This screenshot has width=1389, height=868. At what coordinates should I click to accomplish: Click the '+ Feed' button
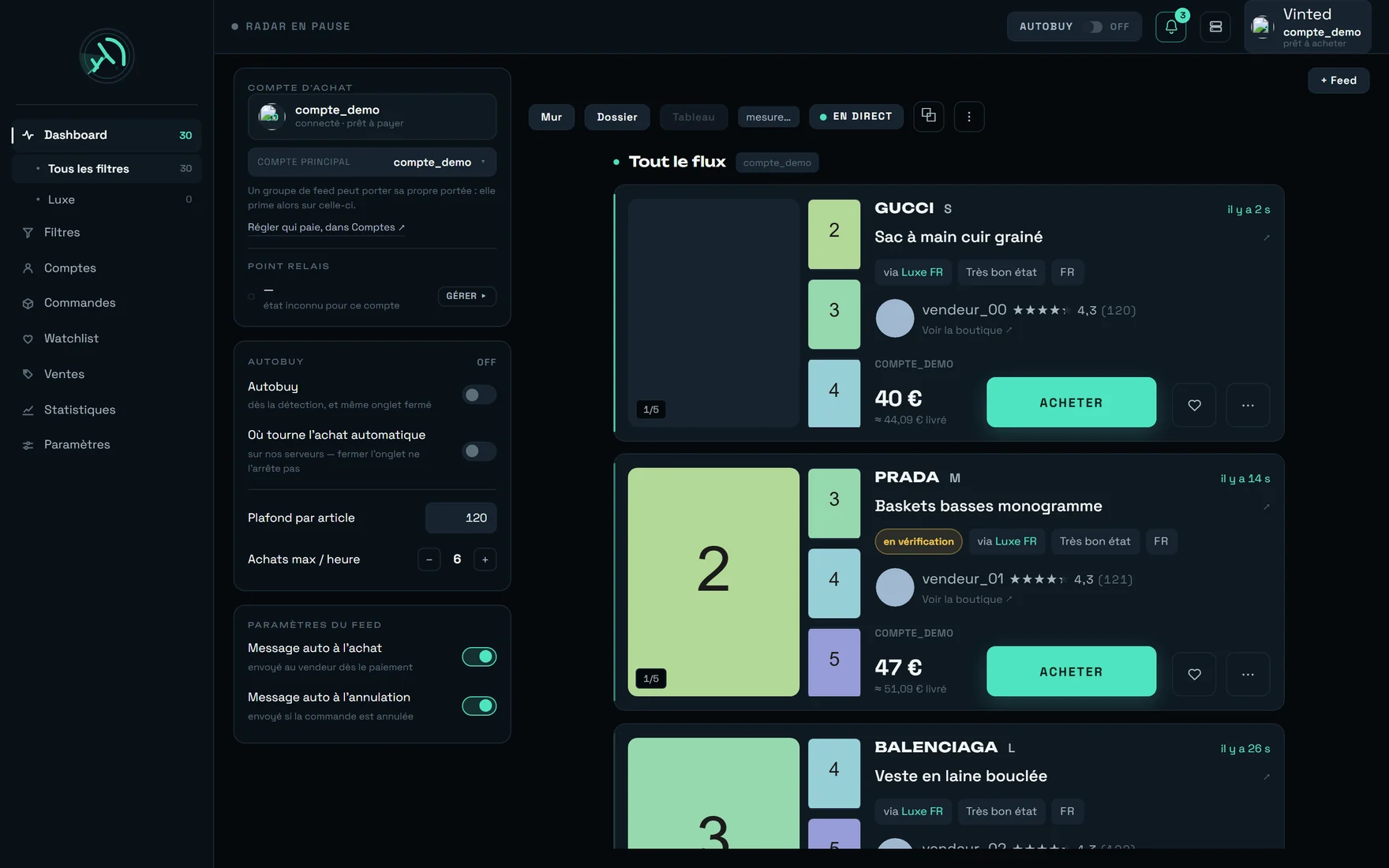[x=1338, y=80]
